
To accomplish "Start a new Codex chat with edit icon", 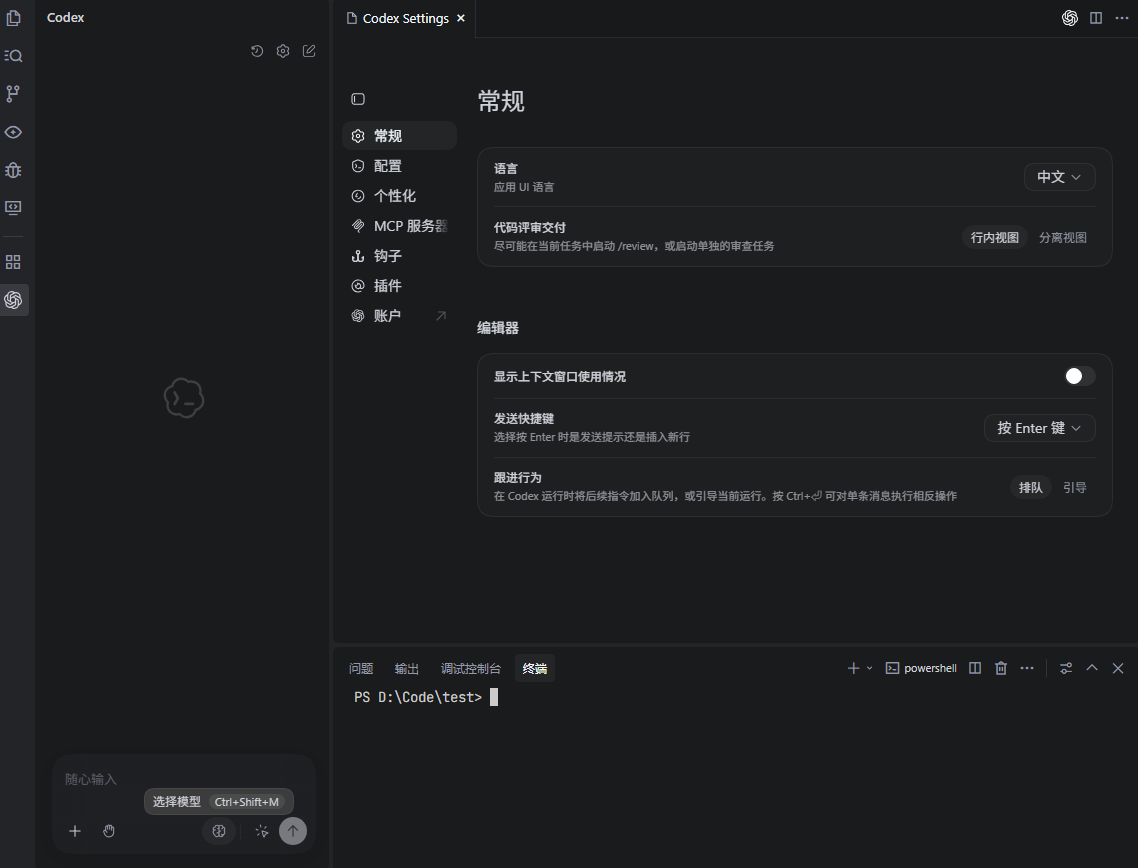I will pyautogui.click(x=309, y=51).
